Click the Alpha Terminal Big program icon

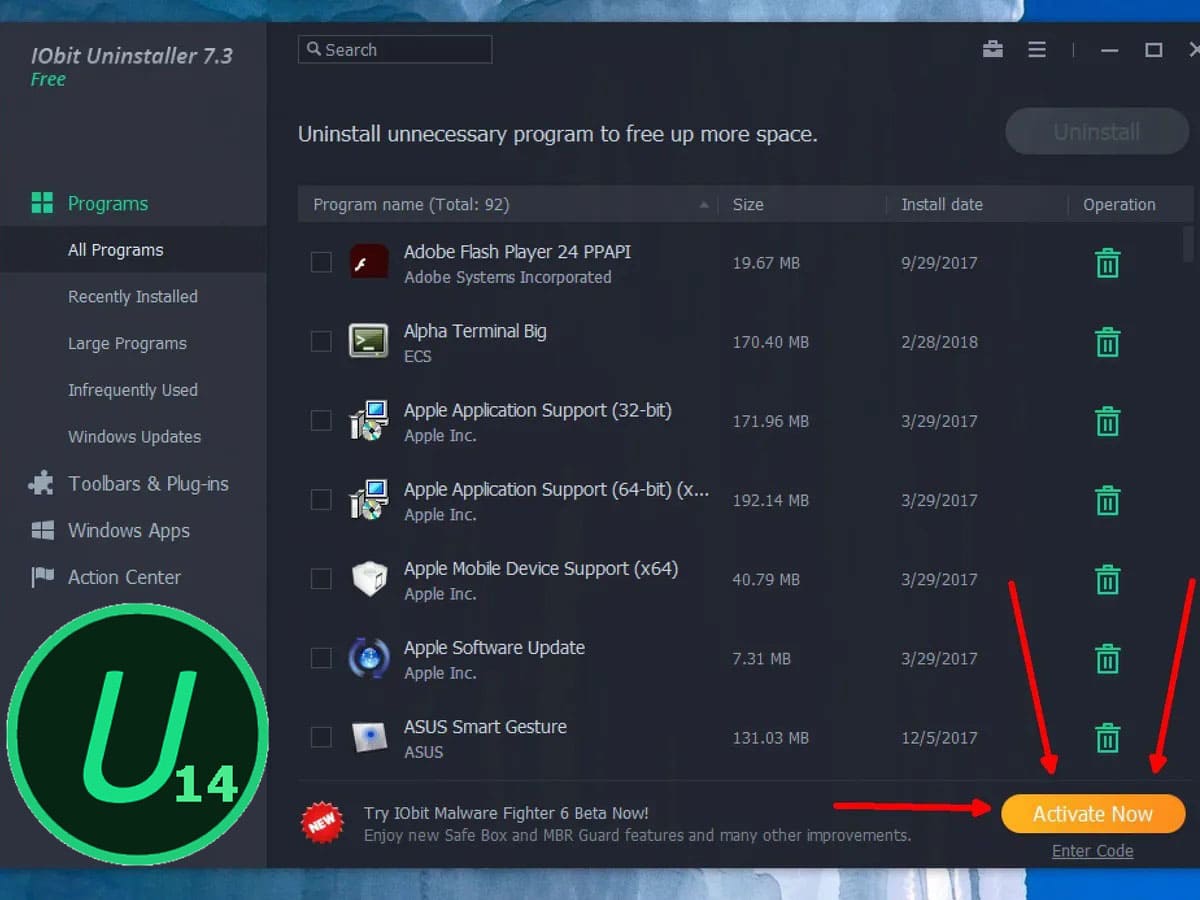pyautogui.click(x=369, y=341)
